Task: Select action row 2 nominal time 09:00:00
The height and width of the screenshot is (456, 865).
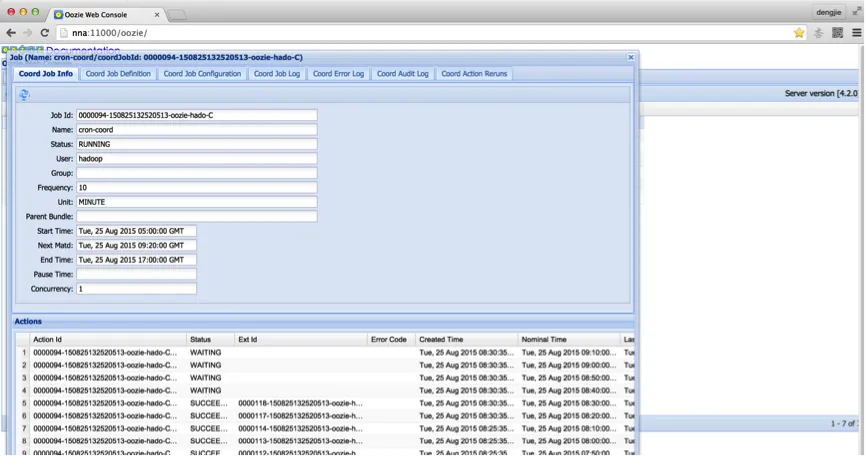Action: (325, 365)
